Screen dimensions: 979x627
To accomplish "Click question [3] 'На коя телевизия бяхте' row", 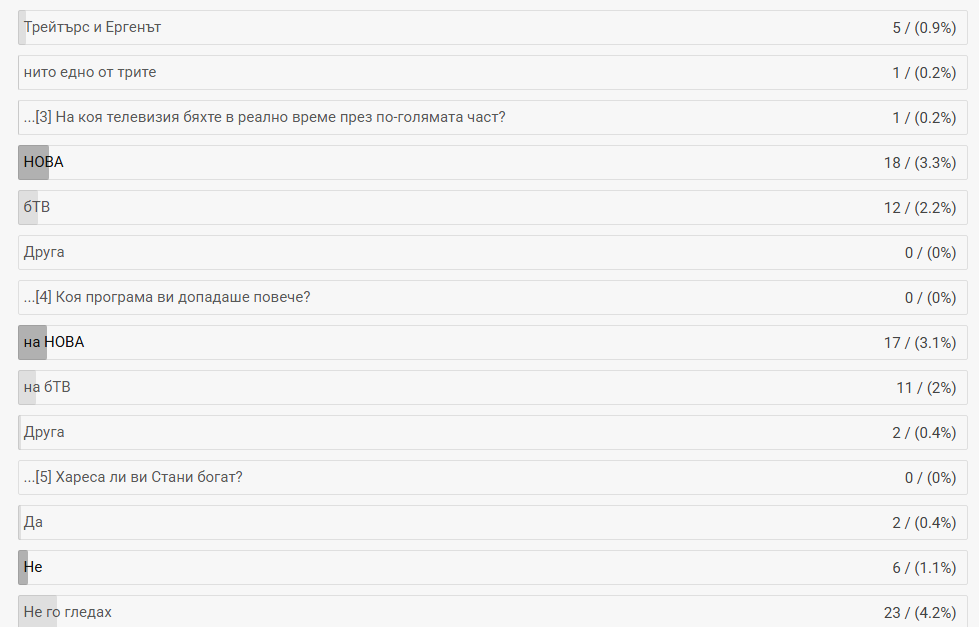I will [265, 117].
